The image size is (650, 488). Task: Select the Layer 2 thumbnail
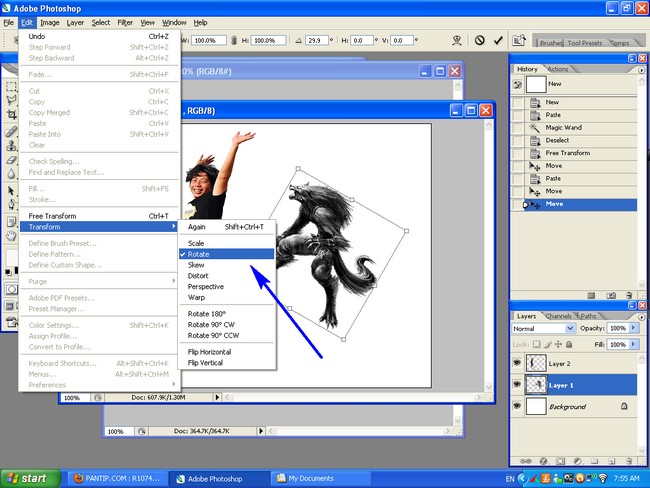[x=536, y=363]
